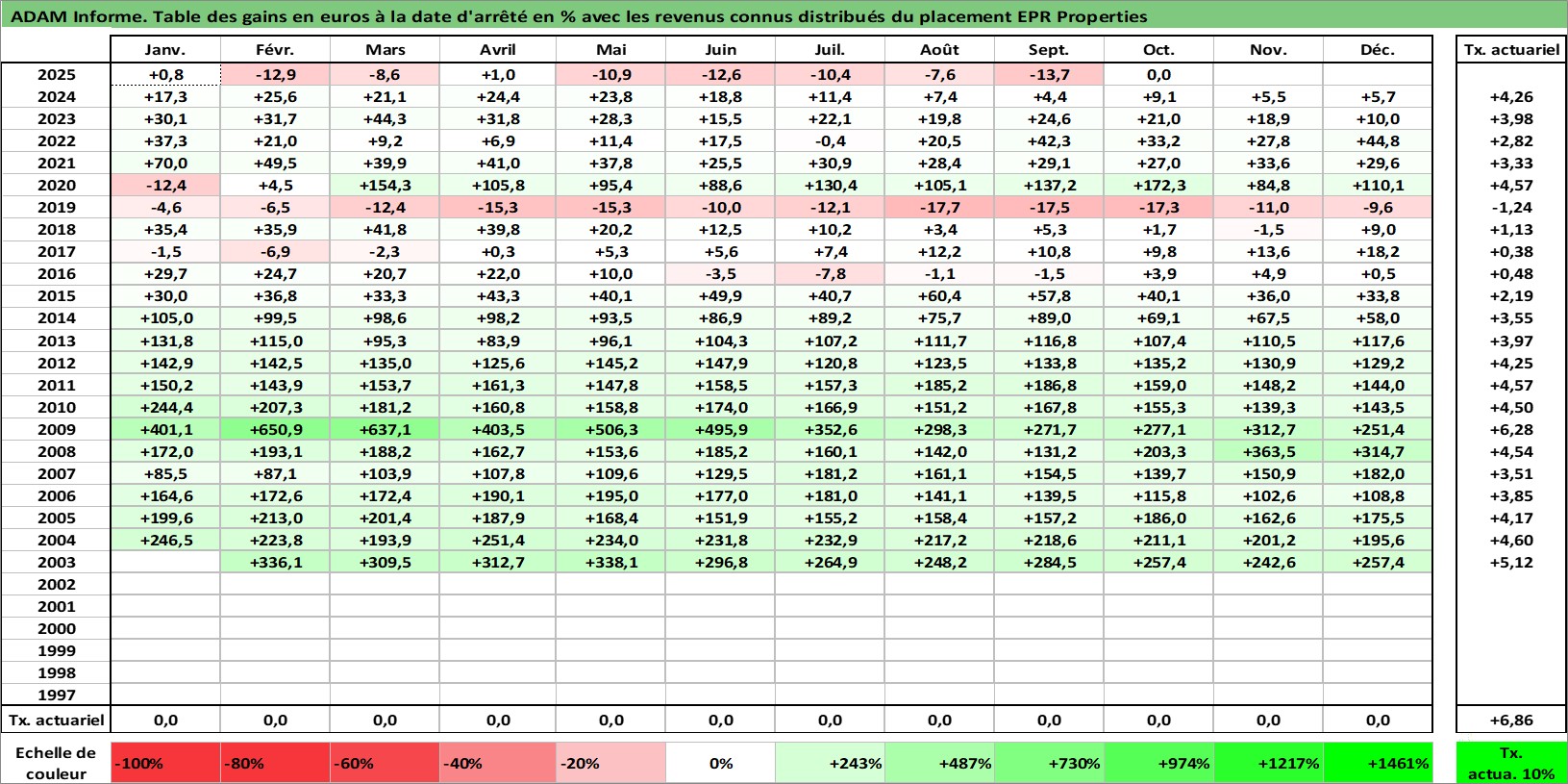The height and width of the screenshot is (784, 1568).
Task: Select the actuarial rate +6,28
Action: click(1511, 430)
